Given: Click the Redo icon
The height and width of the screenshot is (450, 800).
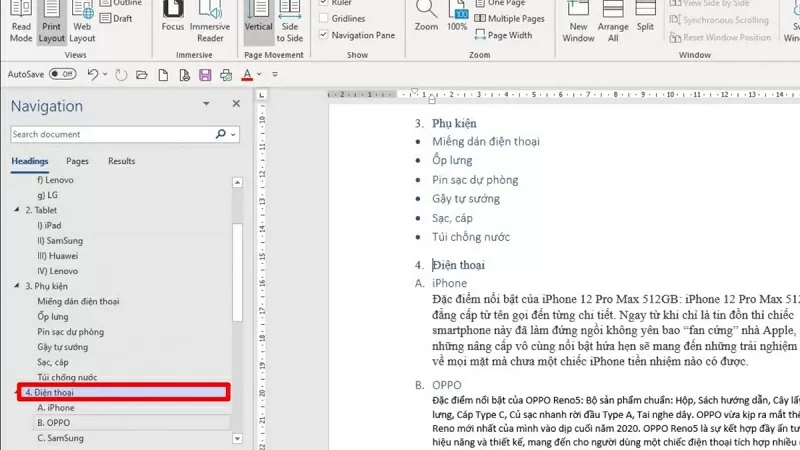Looking at the screenshot, I should (121, 75).
